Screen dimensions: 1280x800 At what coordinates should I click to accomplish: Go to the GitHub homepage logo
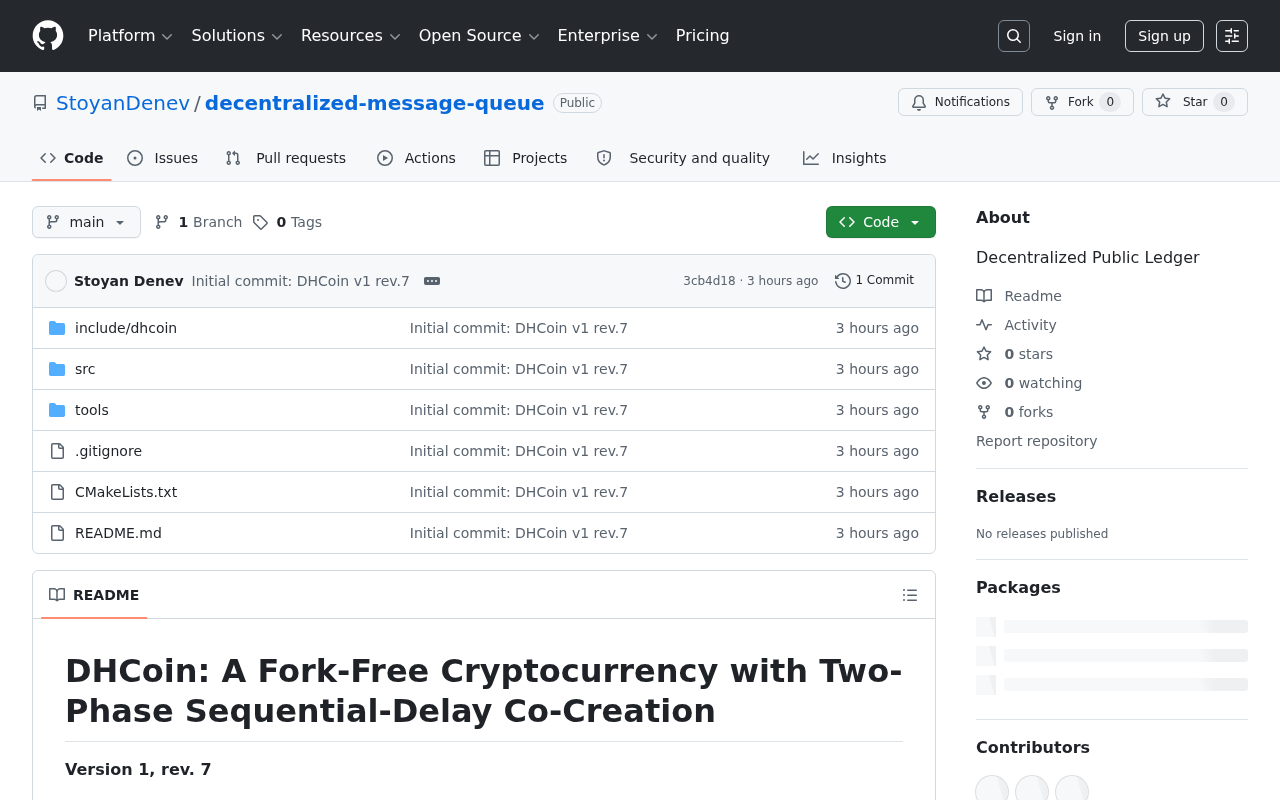click(x=48, y=36)
